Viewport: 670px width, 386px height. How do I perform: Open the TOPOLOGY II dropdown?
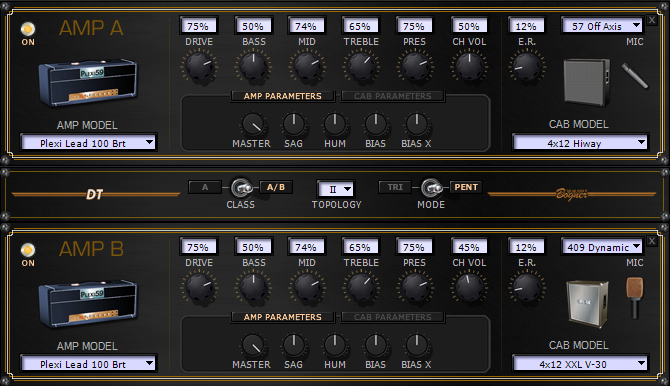336,189
